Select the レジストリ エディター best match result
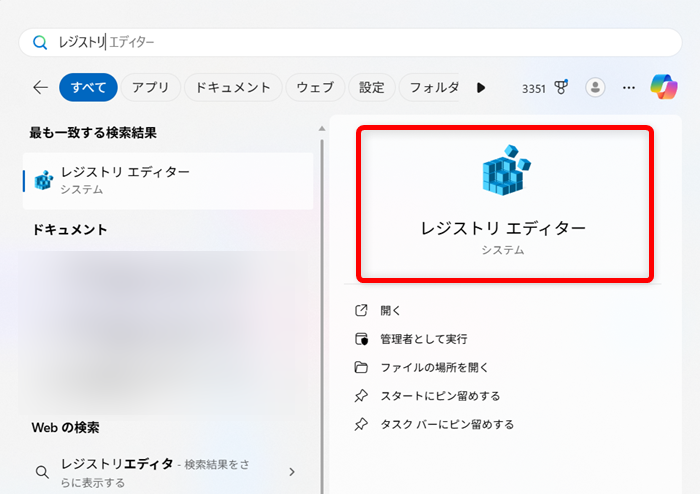 tap(168, 181)
